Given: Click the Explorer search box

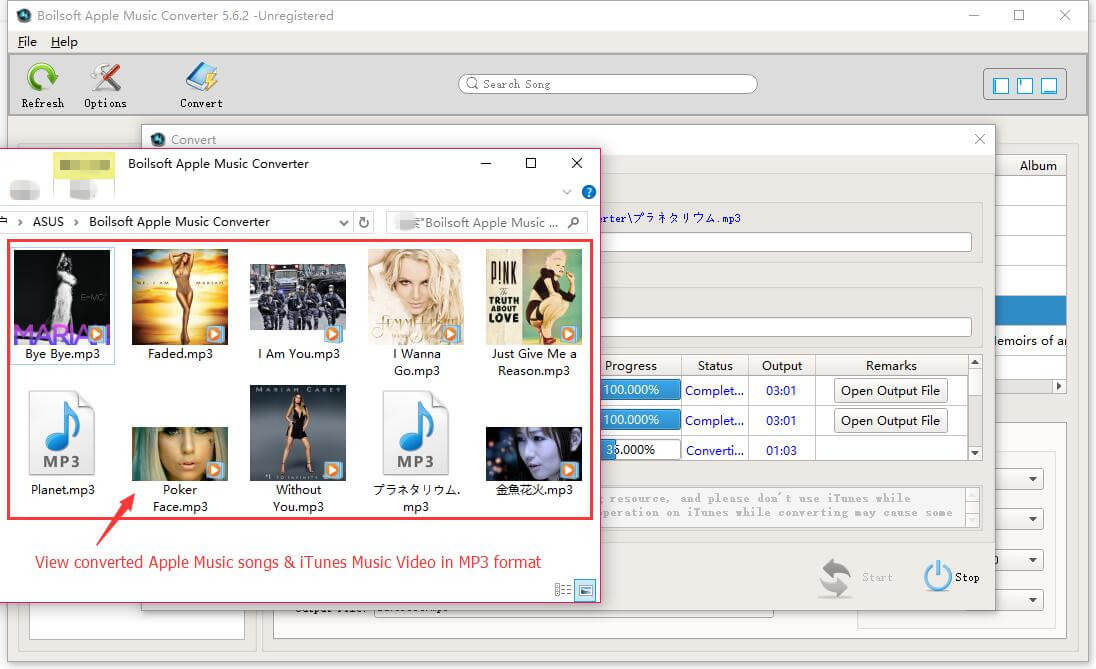Looking at the screenshot, I should click(486, 222).
